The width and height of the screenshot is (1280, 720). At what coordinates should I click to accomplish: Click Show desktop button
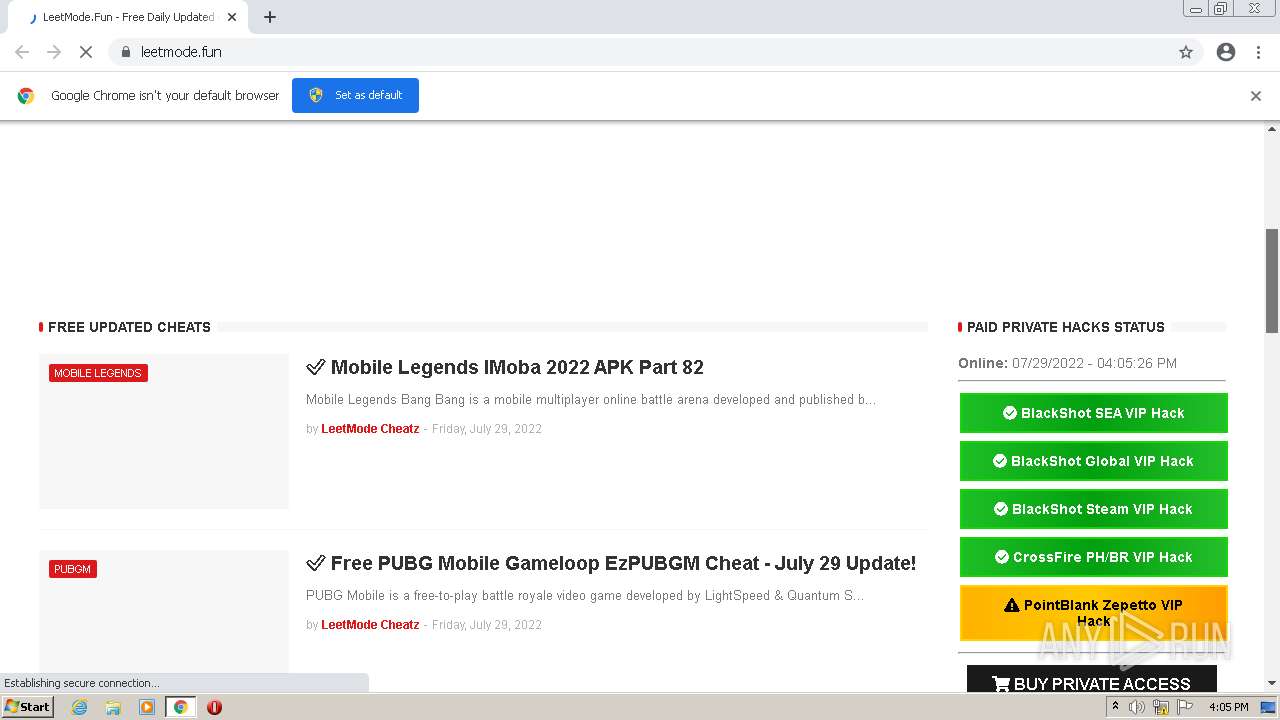(x=1268, y=707)
